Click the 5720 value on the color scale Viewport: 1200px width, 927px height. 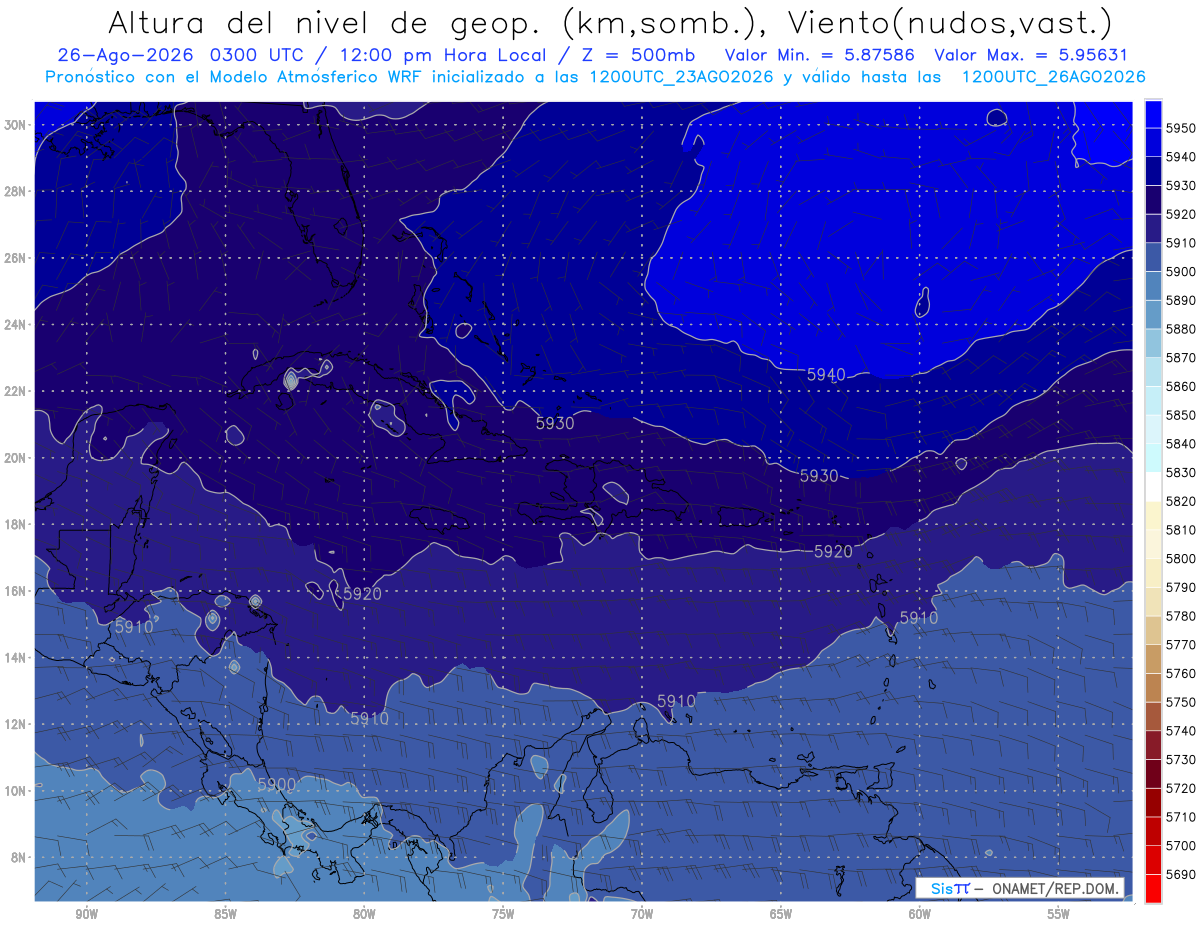tap(1181, 788)
